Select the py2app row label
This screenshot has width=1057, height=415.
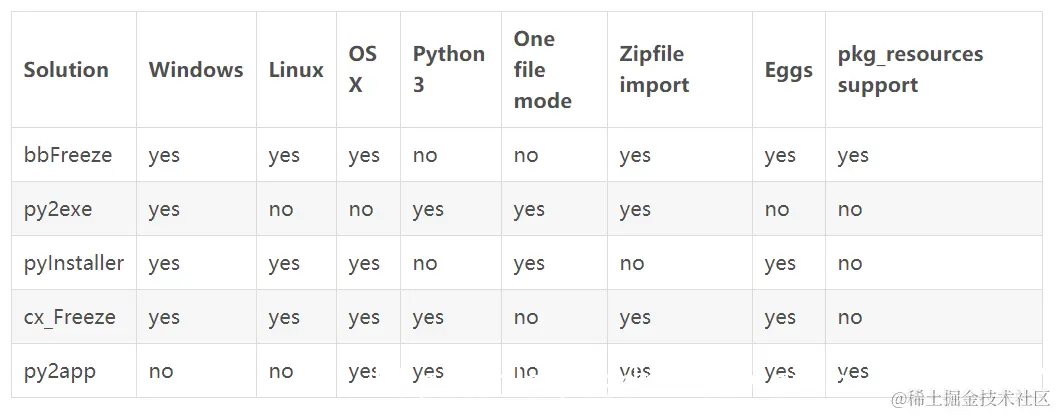click(60, 371)
